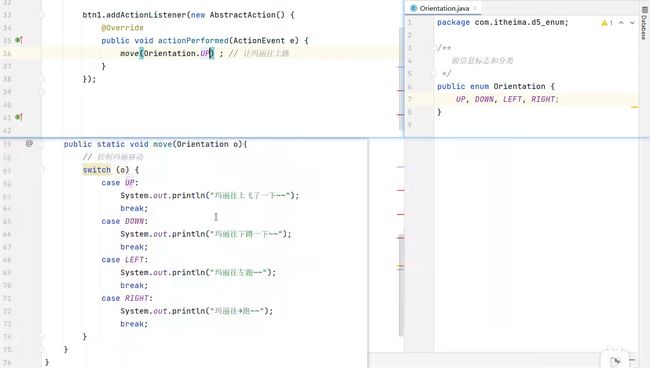Click line number 7 in Orientation.java gutter

point(410,99)
